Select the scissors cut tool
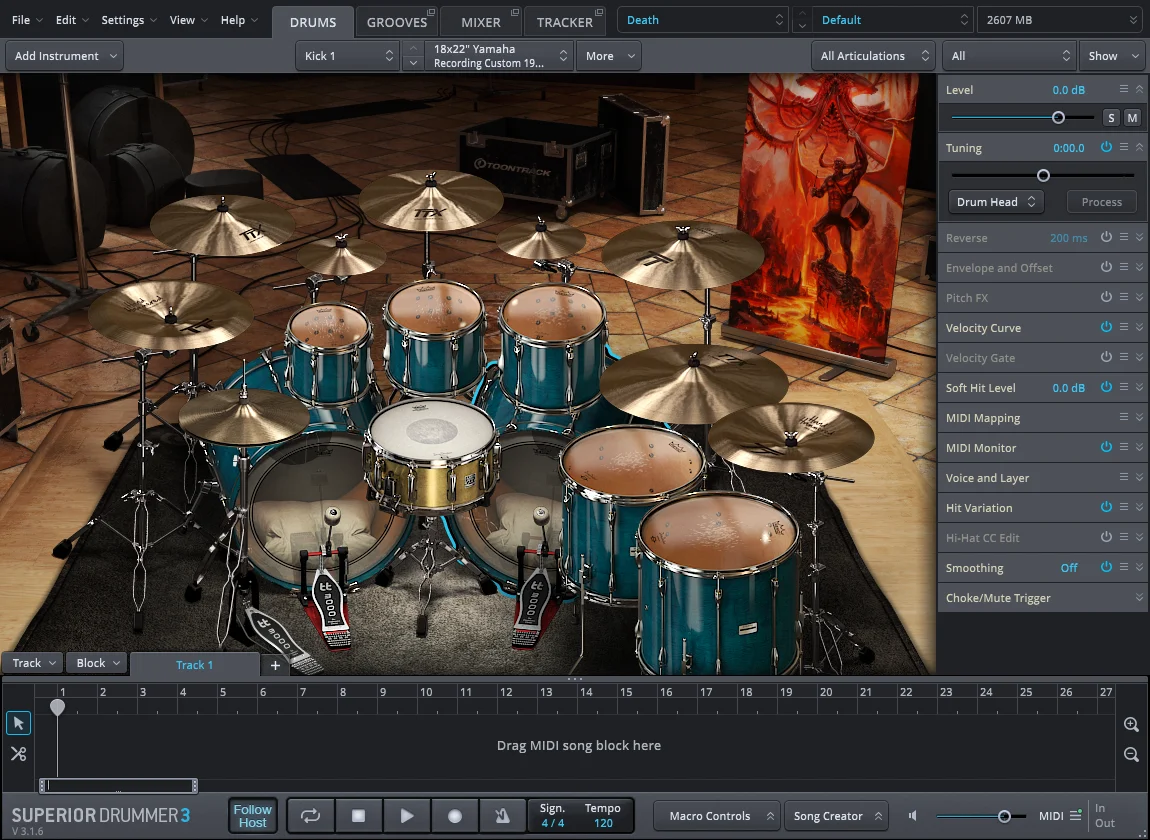The image size is (1150, 840). tap(18, 753)
